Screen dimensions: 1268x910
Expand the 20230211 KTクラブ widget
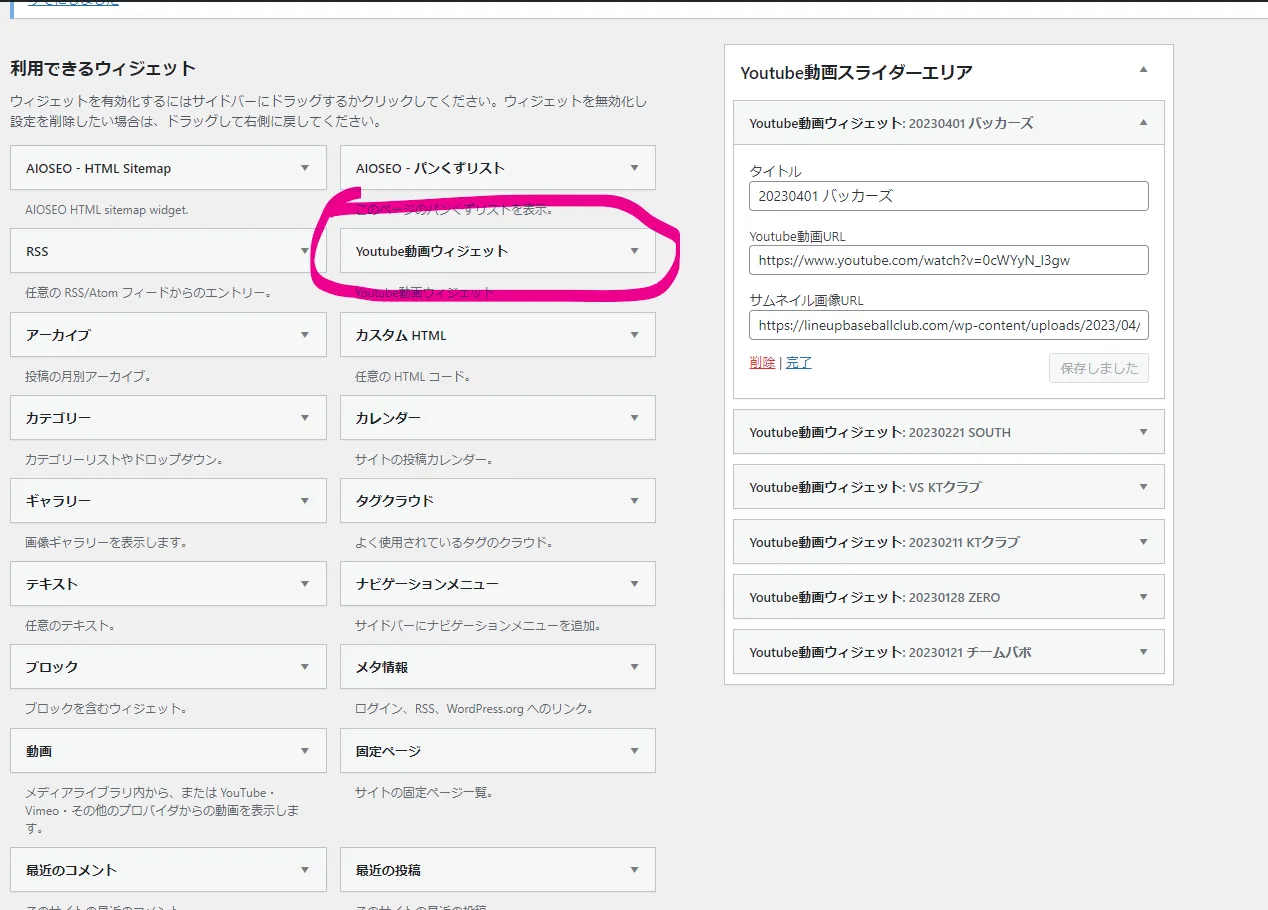pyautogui.click(x=1144, y=542)
